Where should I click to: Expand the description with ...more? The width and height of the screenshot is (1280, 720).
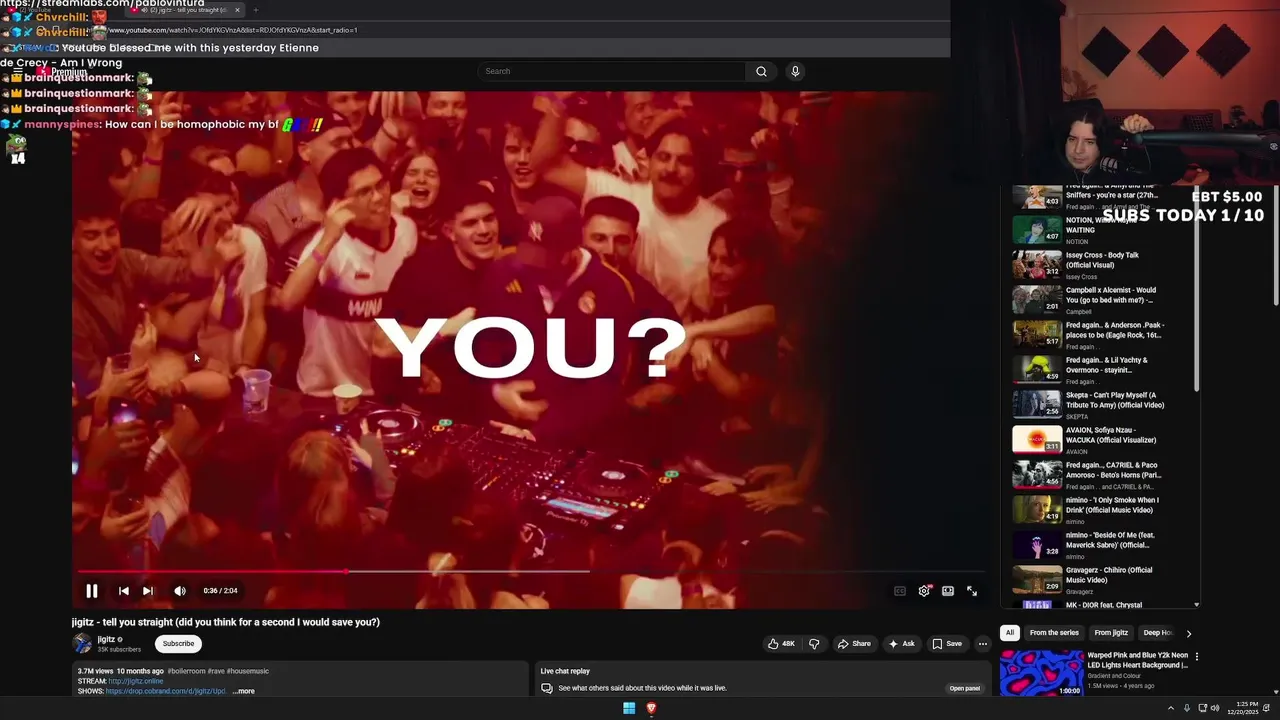[x=243, y=691]
